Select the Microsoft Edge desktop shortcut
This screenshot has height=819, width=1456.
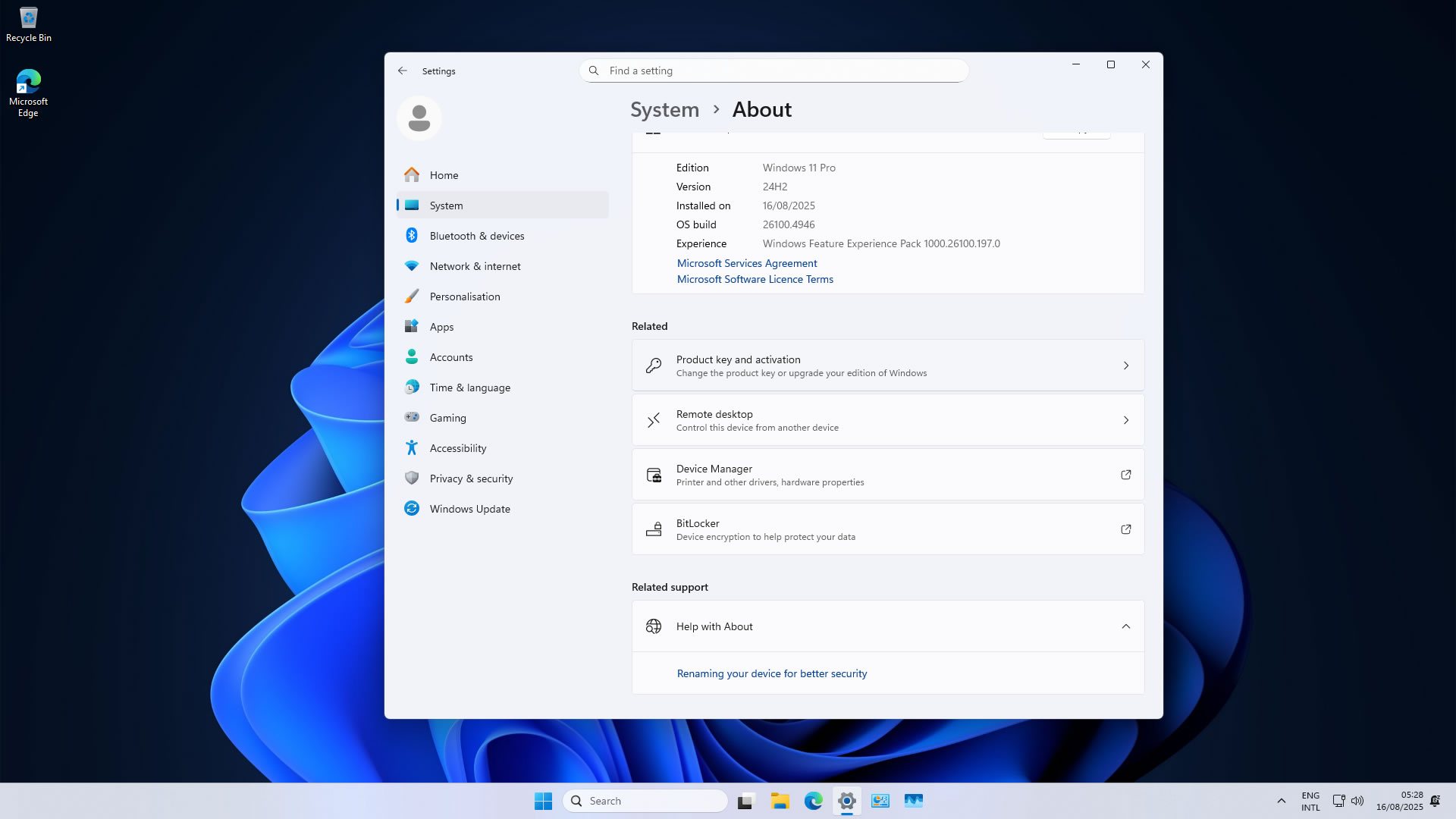[x=29, y=93]
